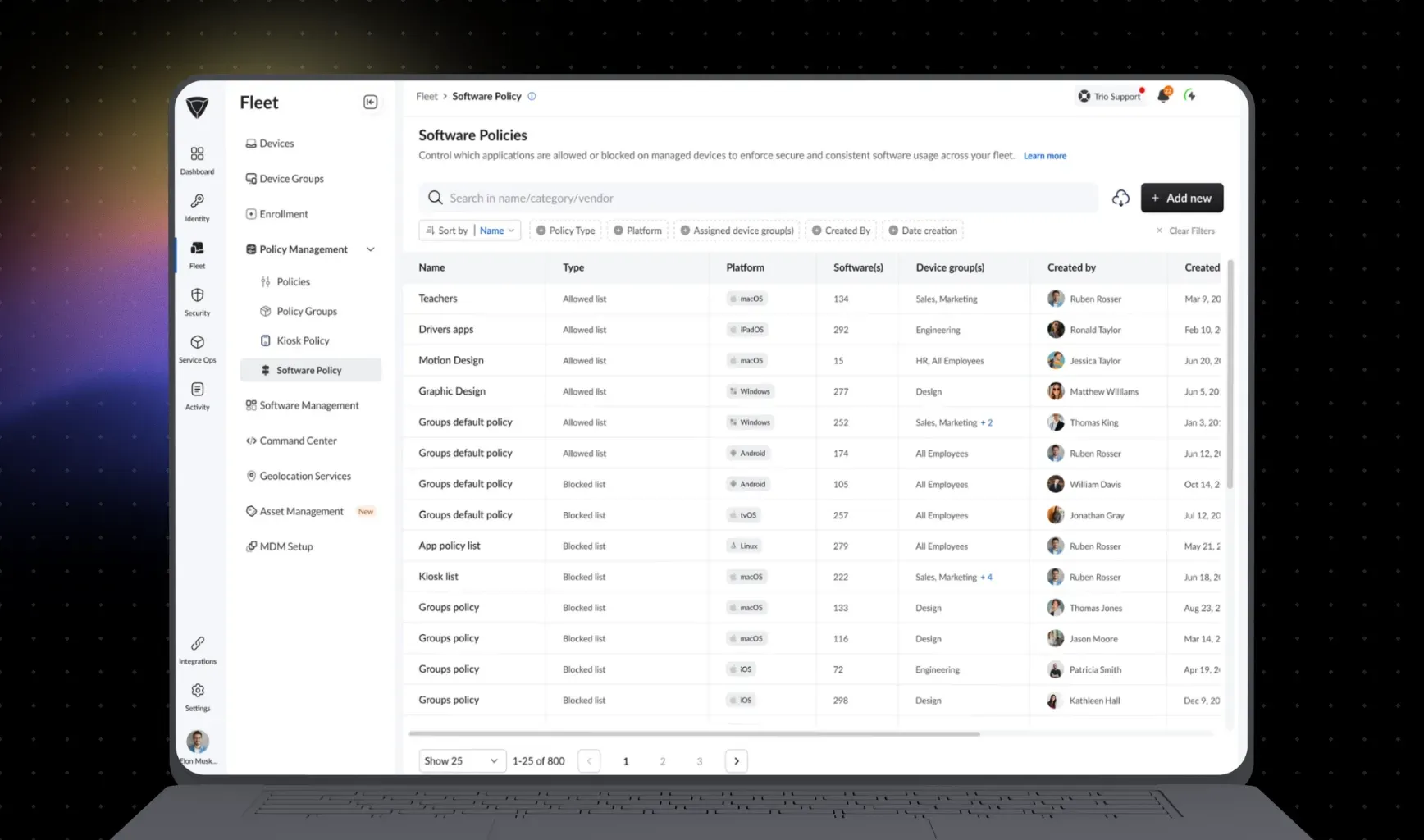The height and width of the screenshot is (840, 1424).
Task: Open the Trio Support button
Action: pyautogui.click(x=1110, y=96)
